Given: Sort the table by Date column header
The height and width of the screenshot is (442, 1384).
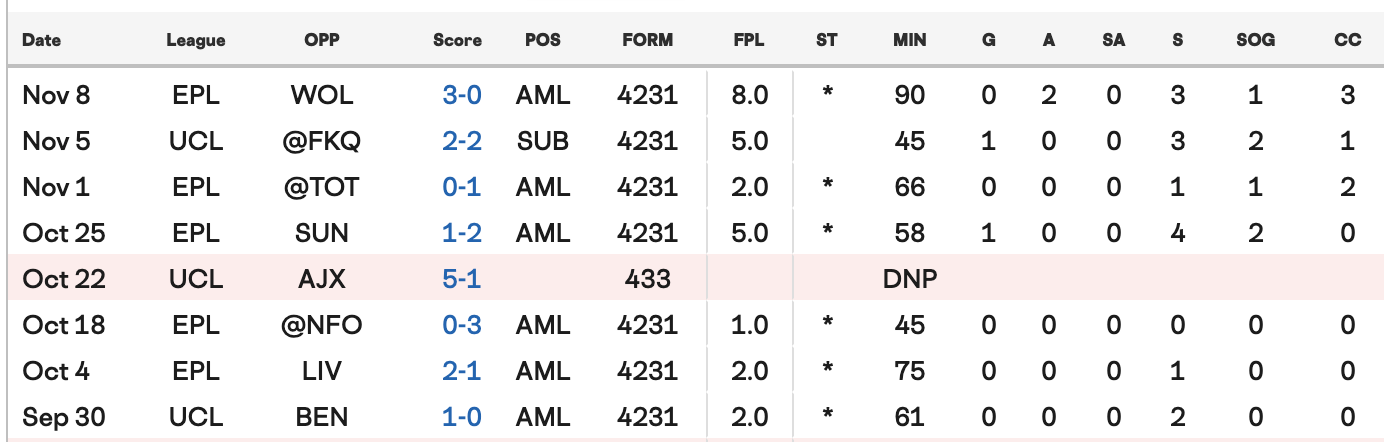Looking at the screenshot, I should [41, 41].
